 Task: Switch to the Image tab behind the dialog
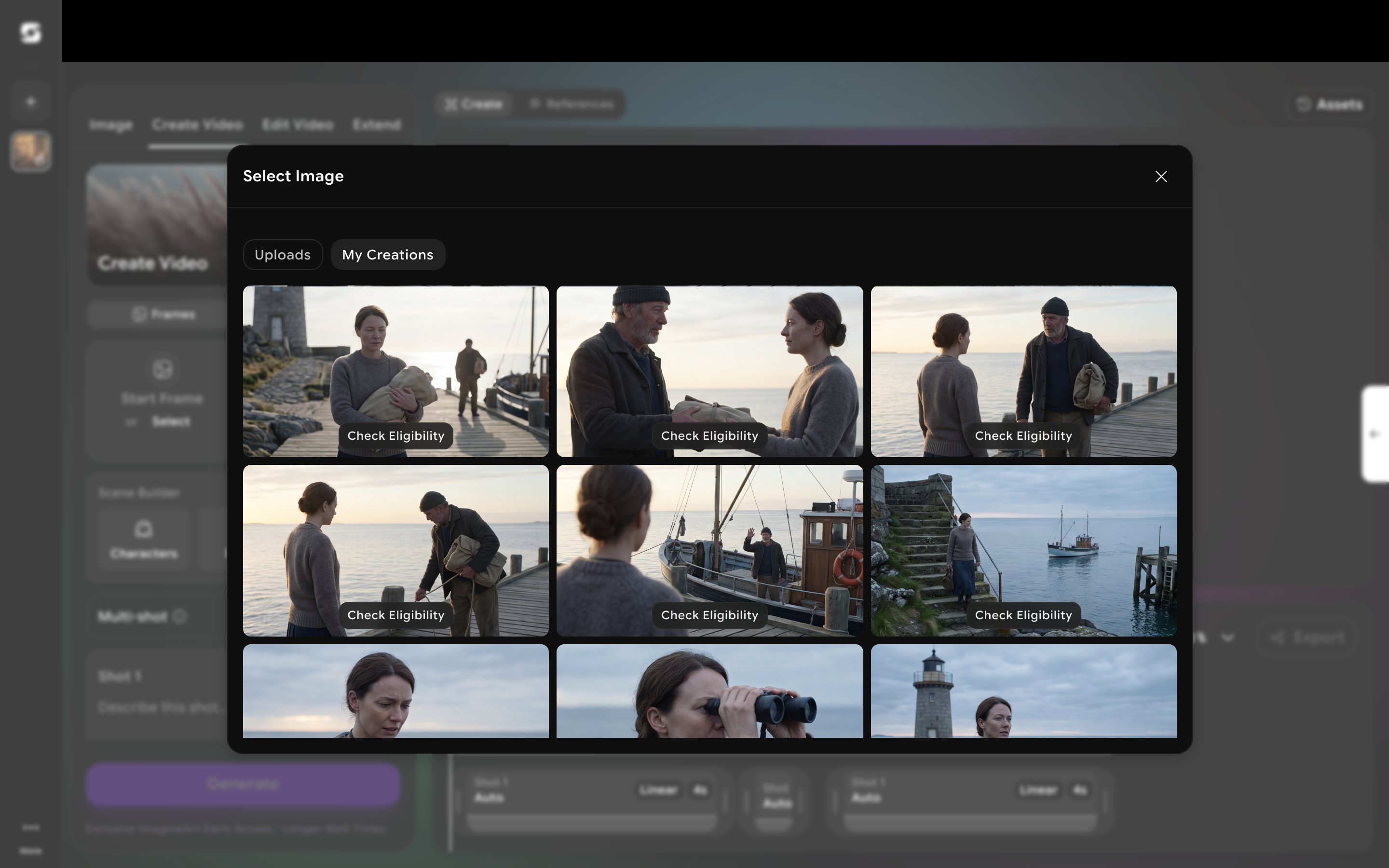111,124
